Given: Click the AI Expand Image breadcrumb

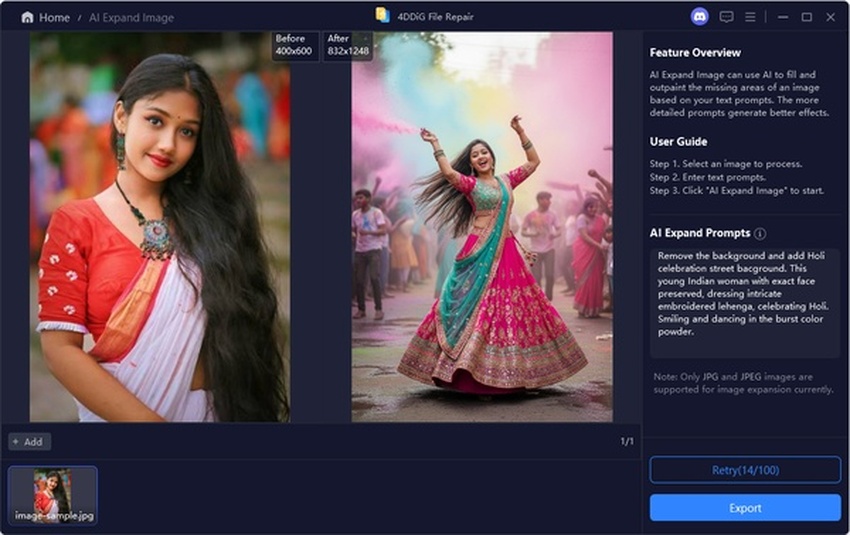Looking at the screenshot, I should pos(131,17).
